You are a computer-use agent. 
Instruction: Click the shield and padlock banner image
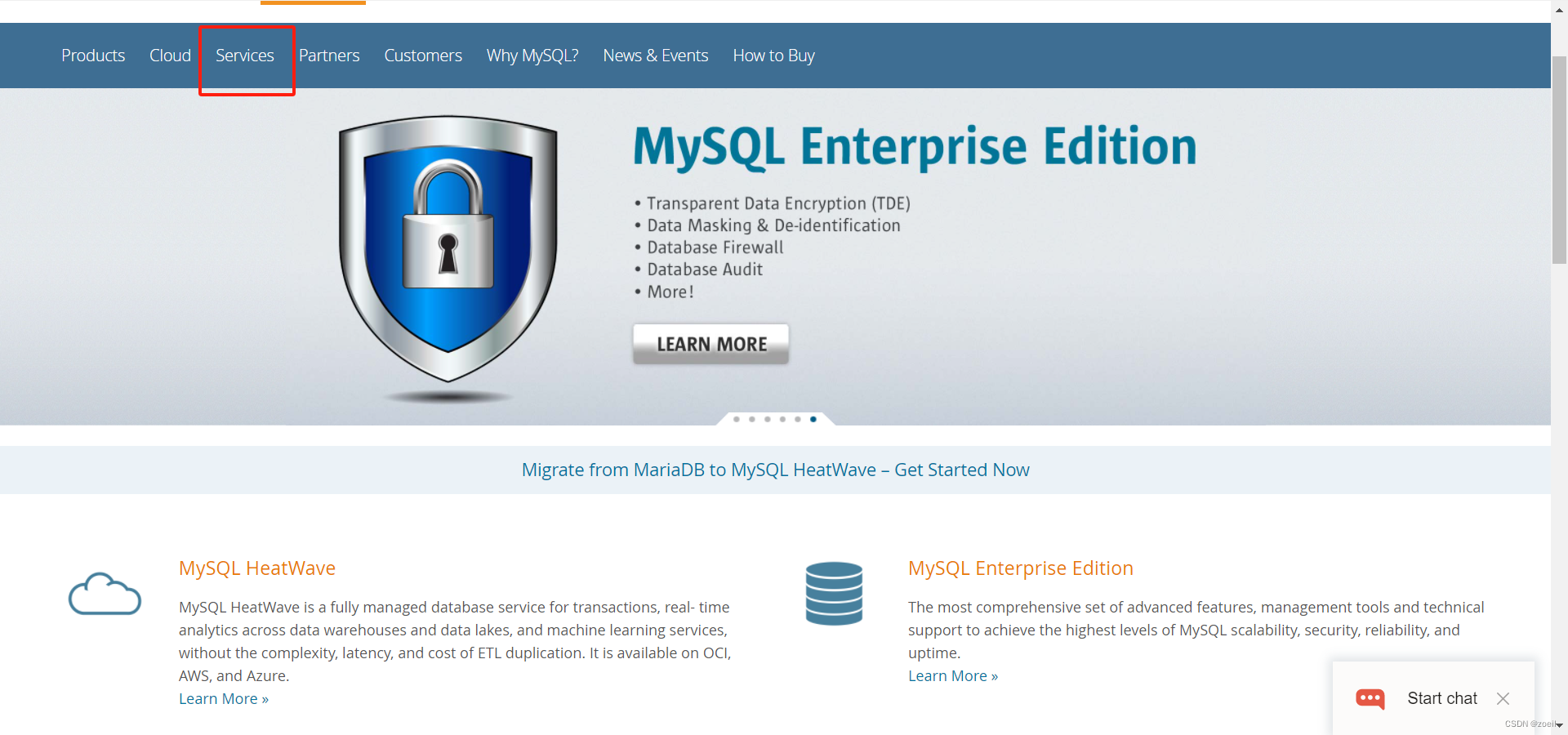(x=448, y=249)
